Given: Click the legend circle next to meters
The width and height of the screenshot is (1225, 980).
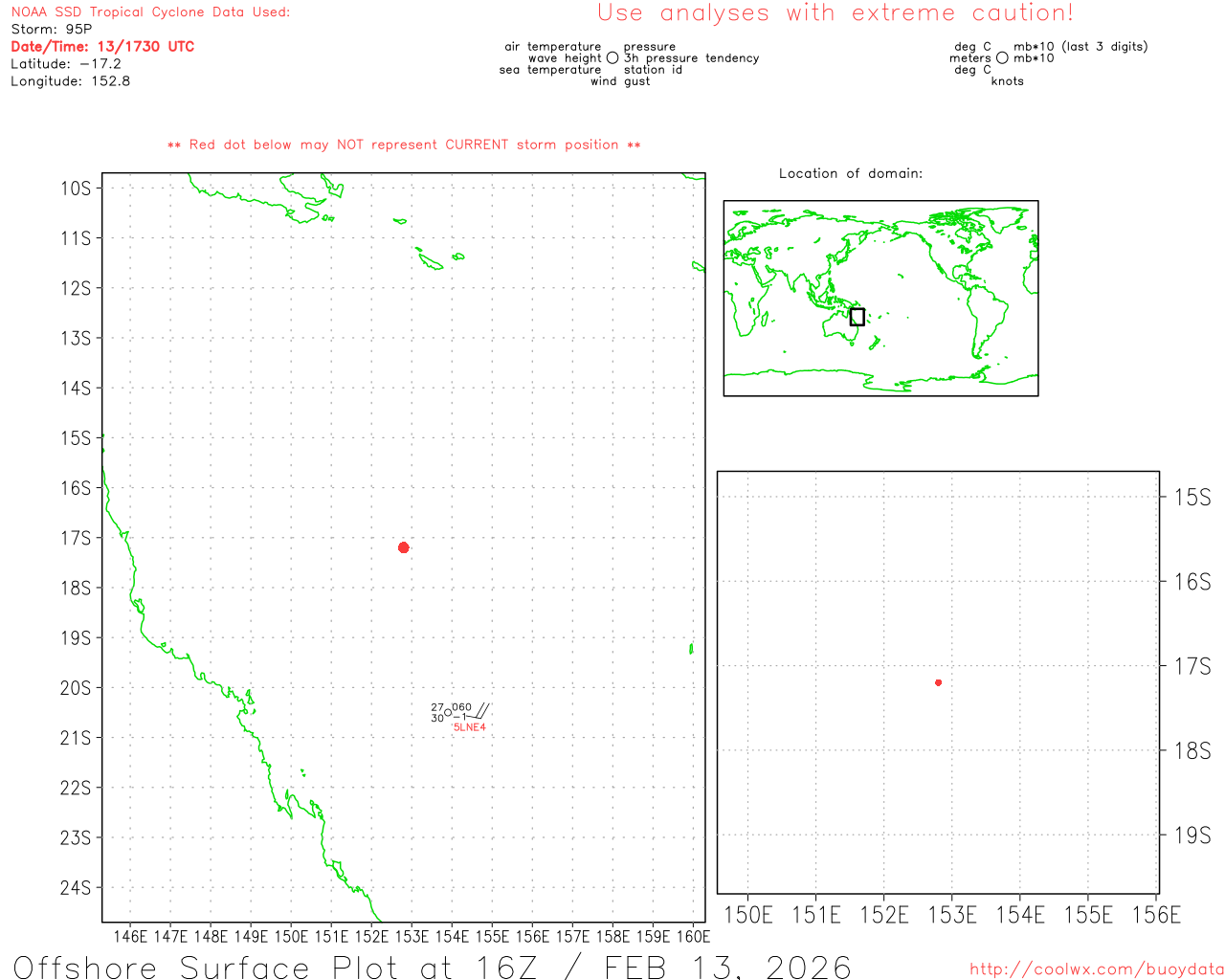Looking at the screenshot, I should pyautogui.click(x=1002, y=58).
